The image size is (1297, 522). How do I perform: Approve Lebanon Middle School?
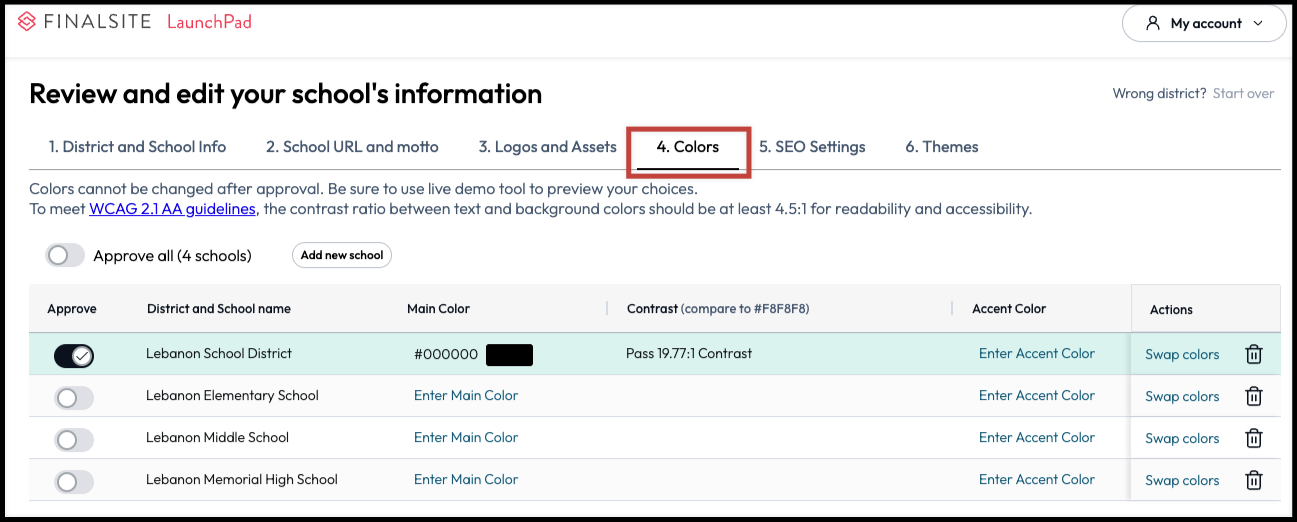[74, 440]
